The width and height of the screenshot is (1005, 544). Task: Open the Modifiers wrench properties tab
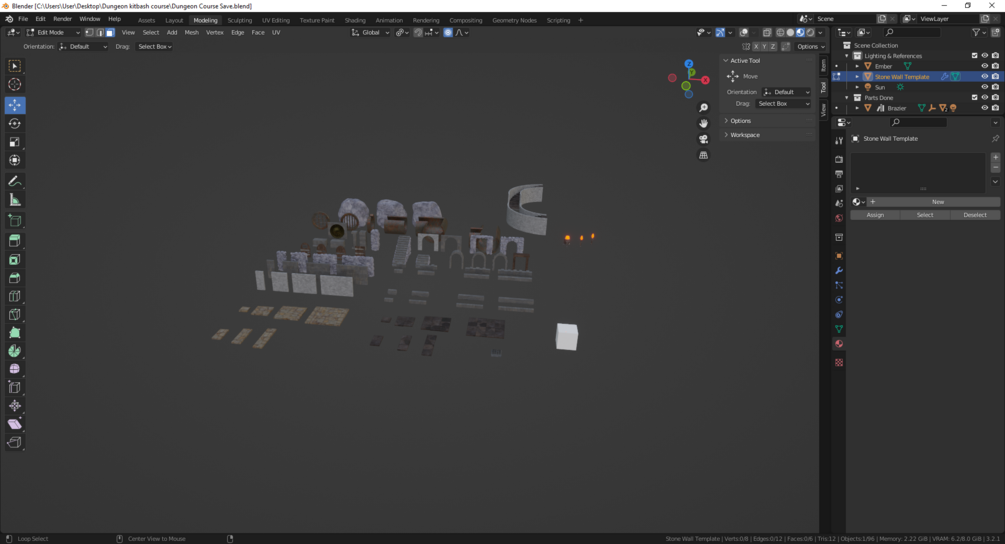coord(839,270)
